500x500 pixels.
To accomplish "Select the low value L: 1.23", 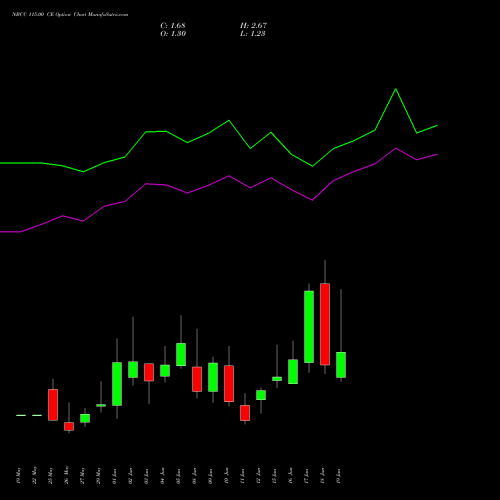I will (253, 33).
